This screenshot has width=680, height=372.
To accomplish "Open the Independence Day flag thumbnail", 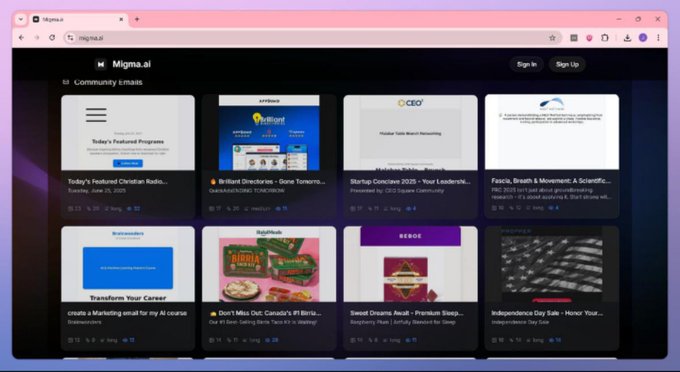I will 552,264.
